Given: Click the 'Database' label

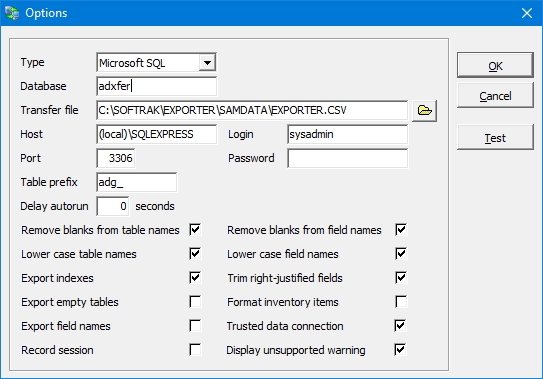Looking at the screenshot, I should (43, 86).
